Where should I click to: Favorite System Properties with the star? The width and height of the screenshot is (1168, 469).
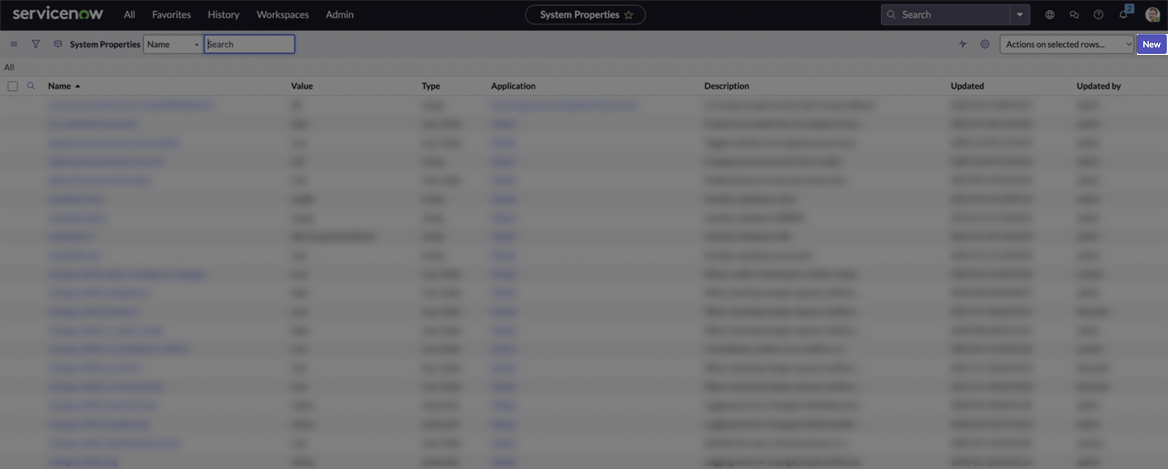coord(629,15)
